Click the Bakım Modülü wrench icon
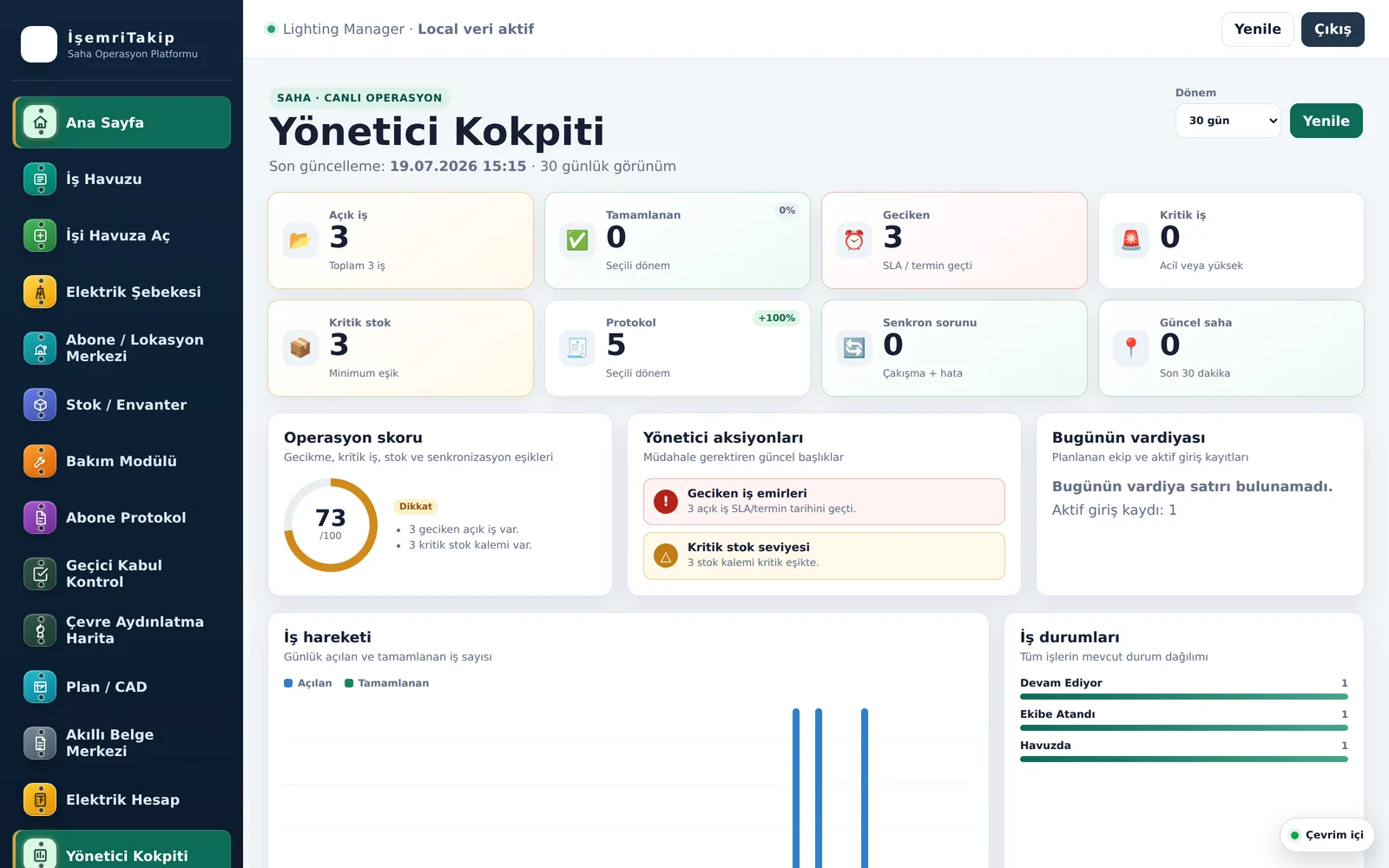 coord(40,461)
